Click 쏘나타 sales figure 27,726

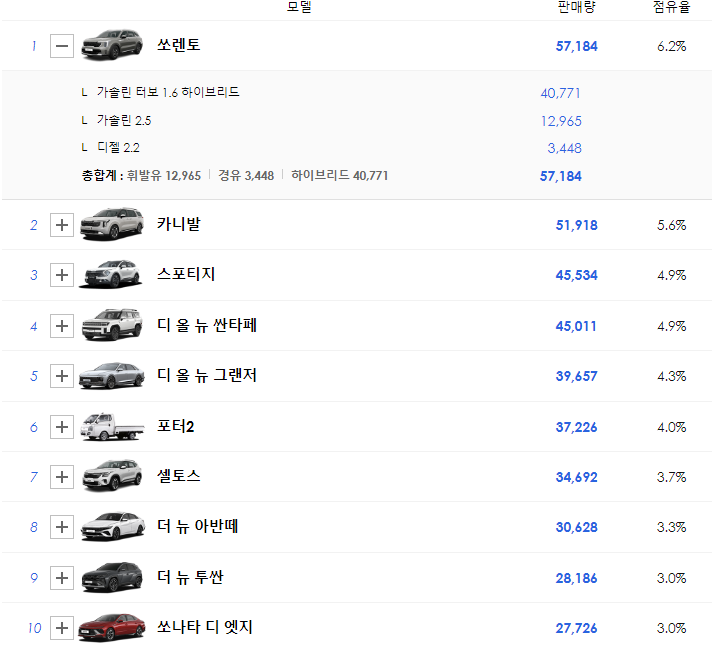click(x=576, y=628)
